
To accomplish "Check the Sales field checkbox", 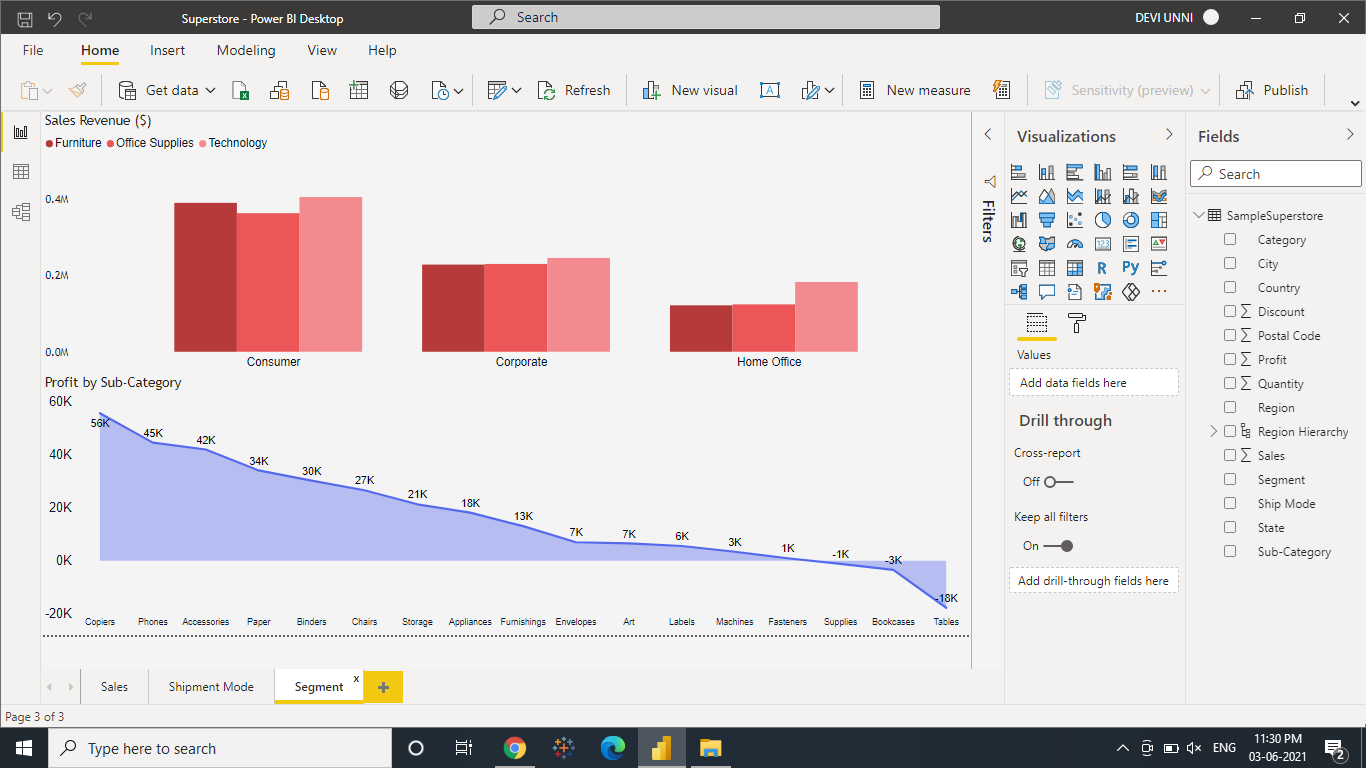I will [1229, 455].
